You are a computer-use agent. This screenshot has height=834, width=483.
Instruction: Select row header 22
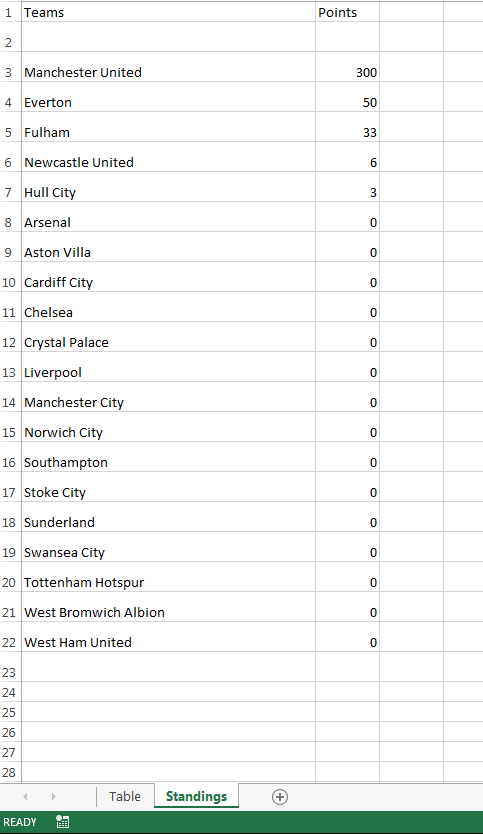click(x=10, y=643)
